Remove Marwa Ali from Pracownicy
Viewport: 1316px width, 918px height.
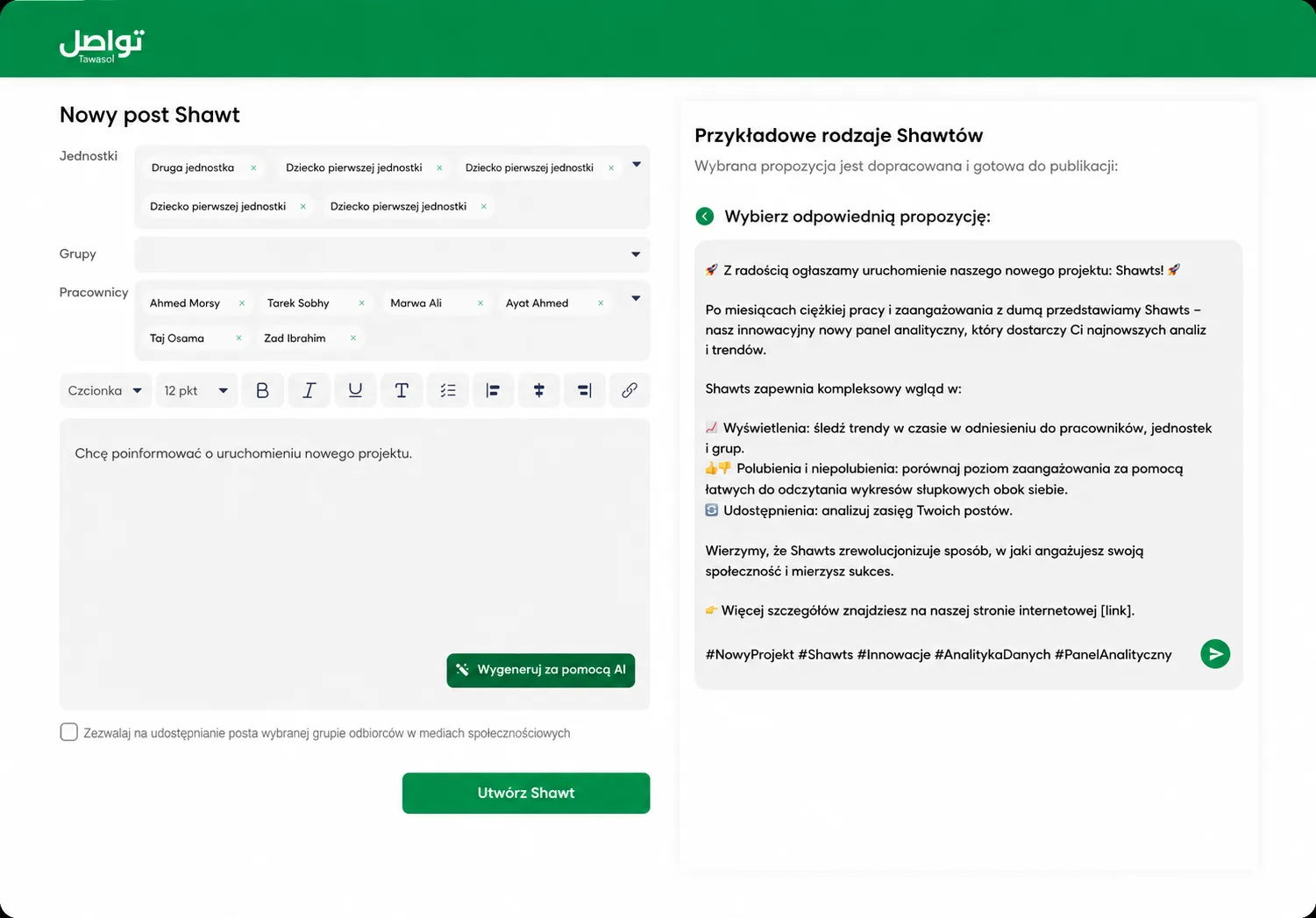480,303
